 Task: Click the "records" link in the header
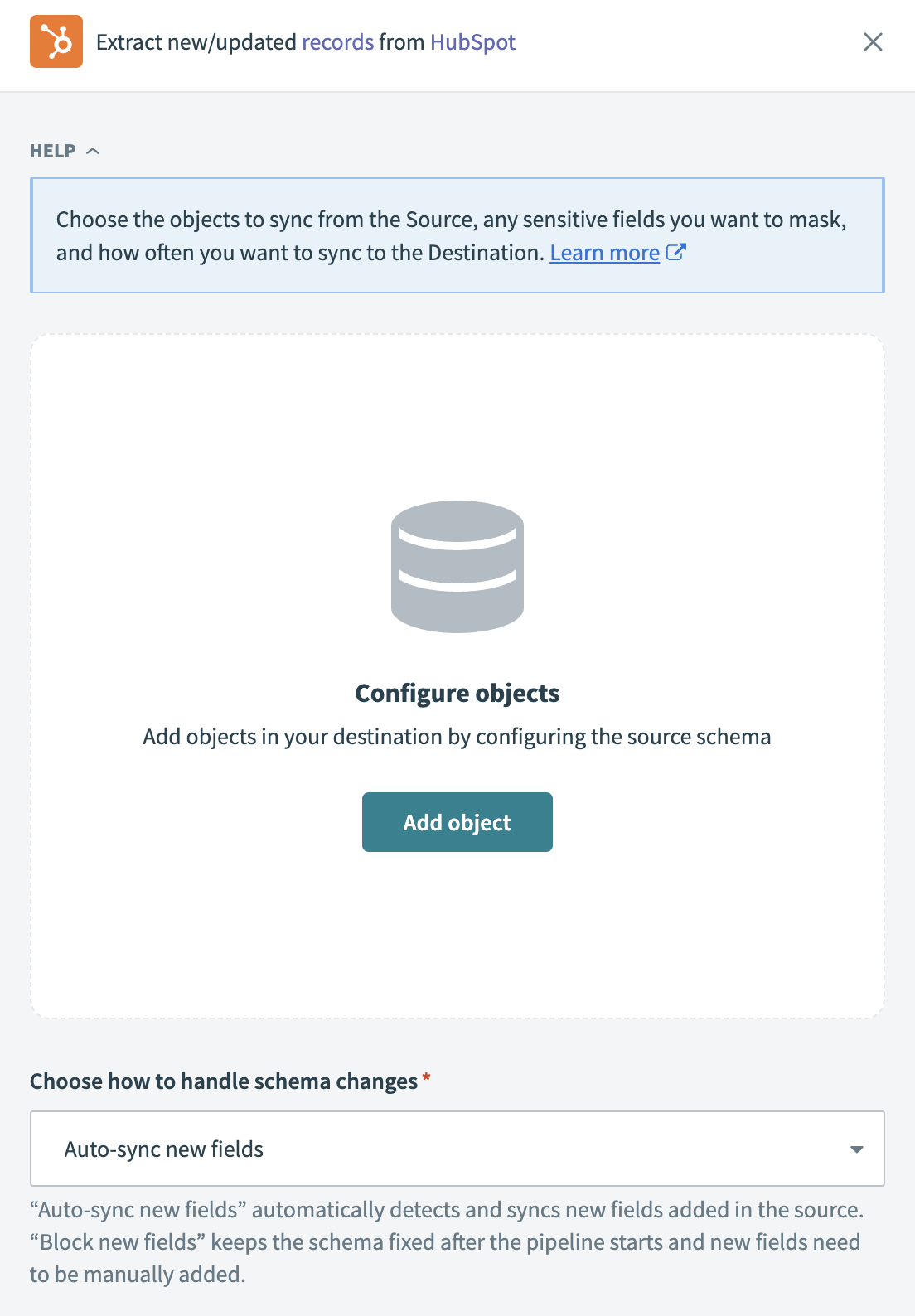click(x=337, y=42)
